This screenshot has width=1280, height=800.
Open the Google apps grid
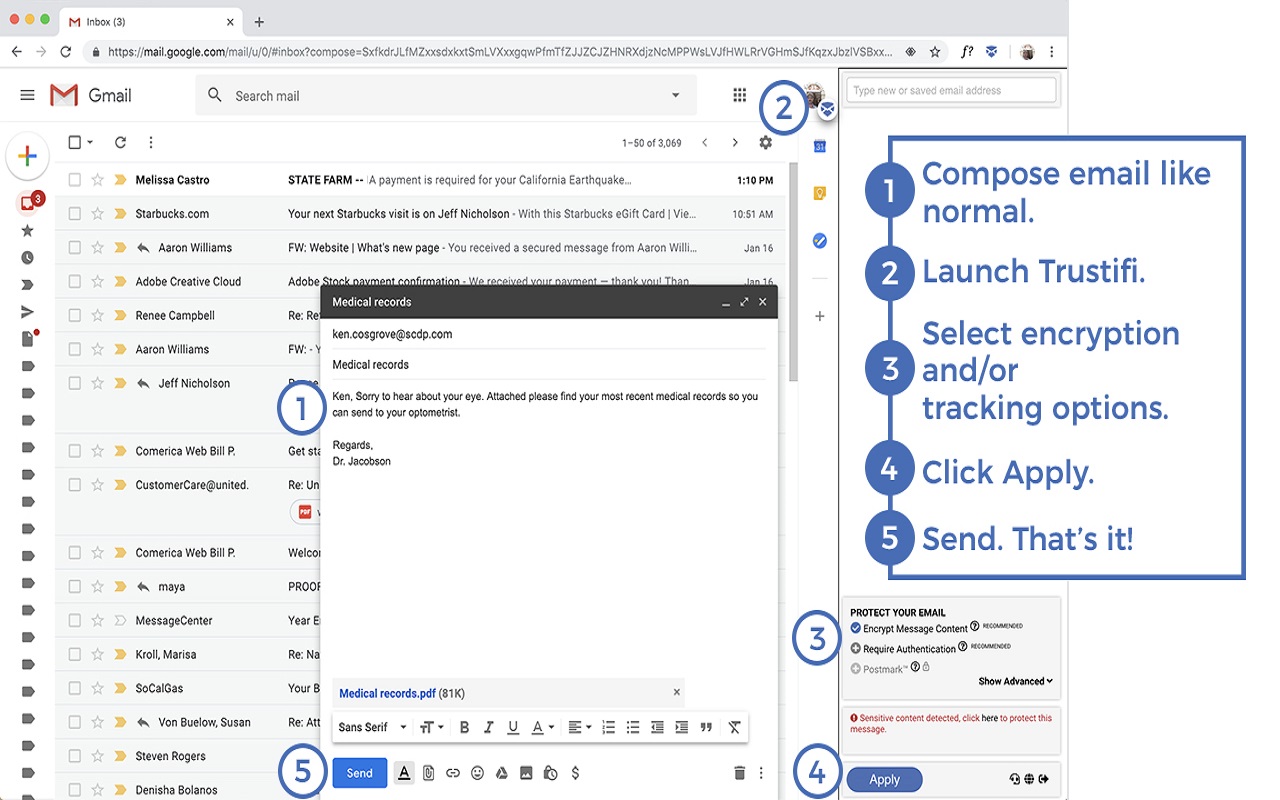point(739,95)
